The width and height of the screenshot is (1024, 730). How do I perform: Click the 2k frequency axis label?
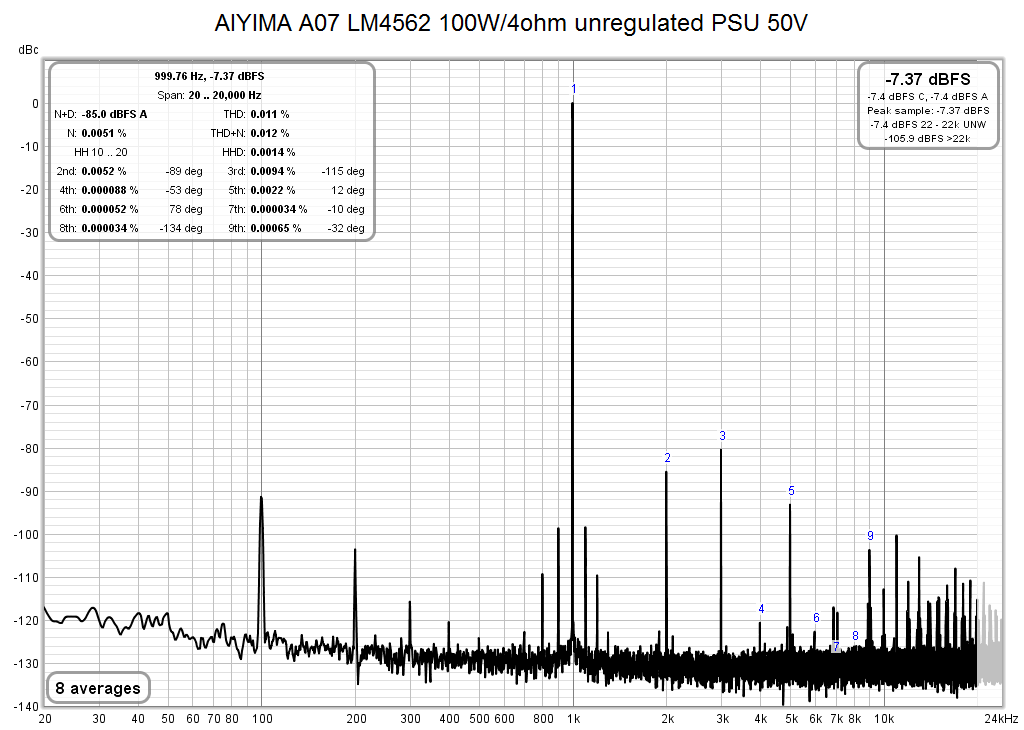pyautogui.click(x=667, y=719)
